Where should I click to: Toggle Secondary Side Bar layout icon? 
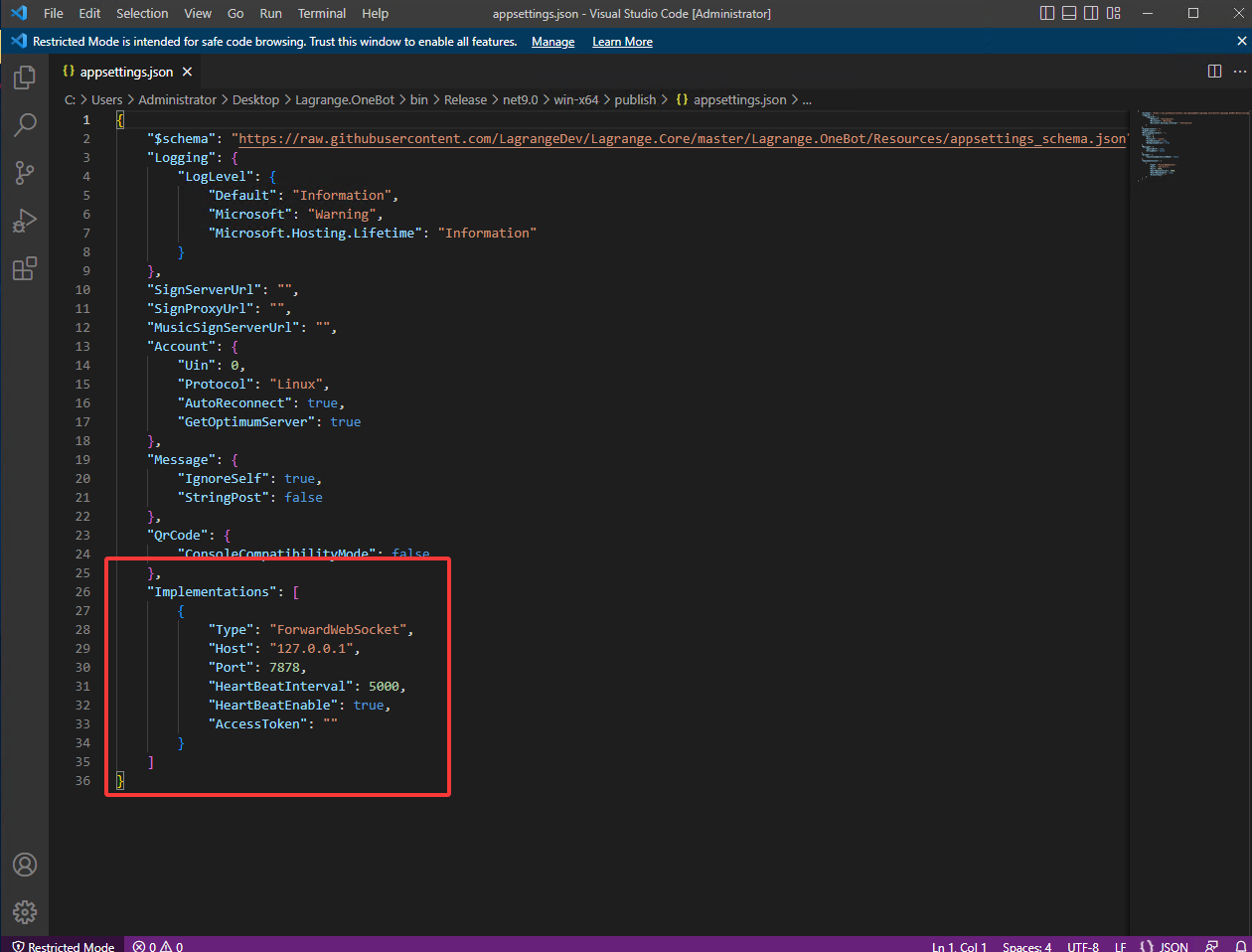click(1091, 13)
